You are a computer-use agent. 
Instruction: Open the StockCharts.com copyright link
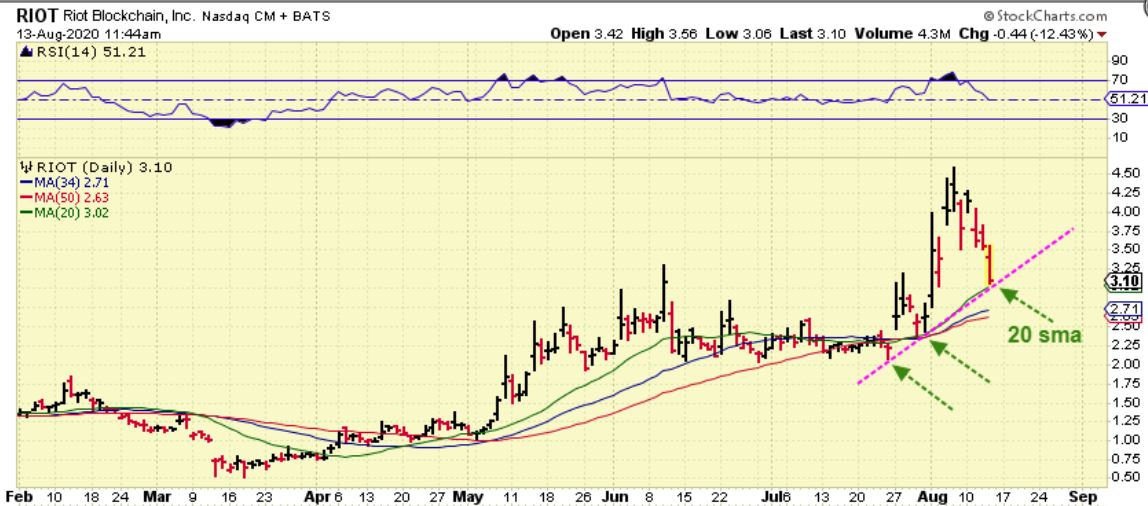coord(1046,15)
